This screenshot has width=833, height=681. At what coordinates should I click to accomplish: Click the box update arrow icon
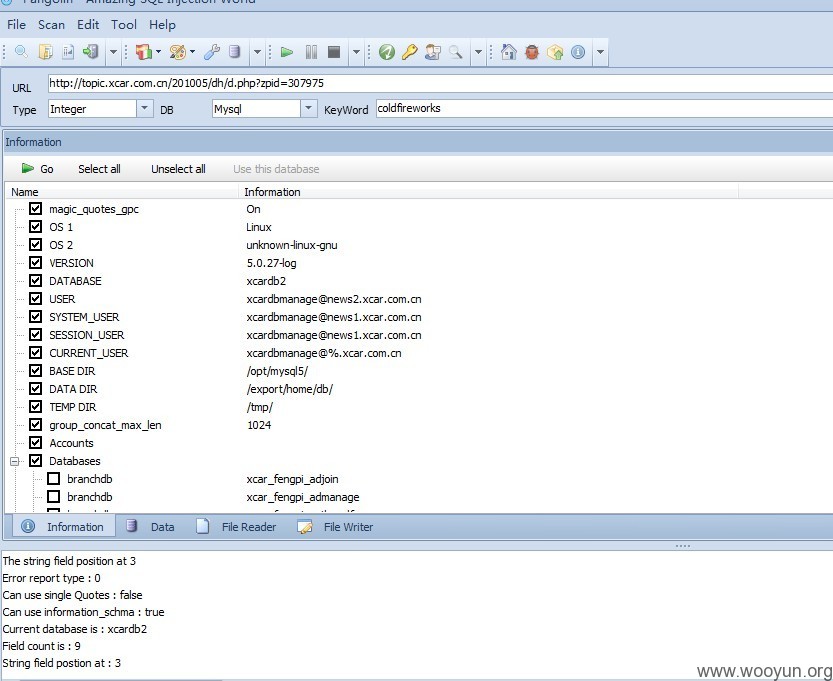click(555, 52)
